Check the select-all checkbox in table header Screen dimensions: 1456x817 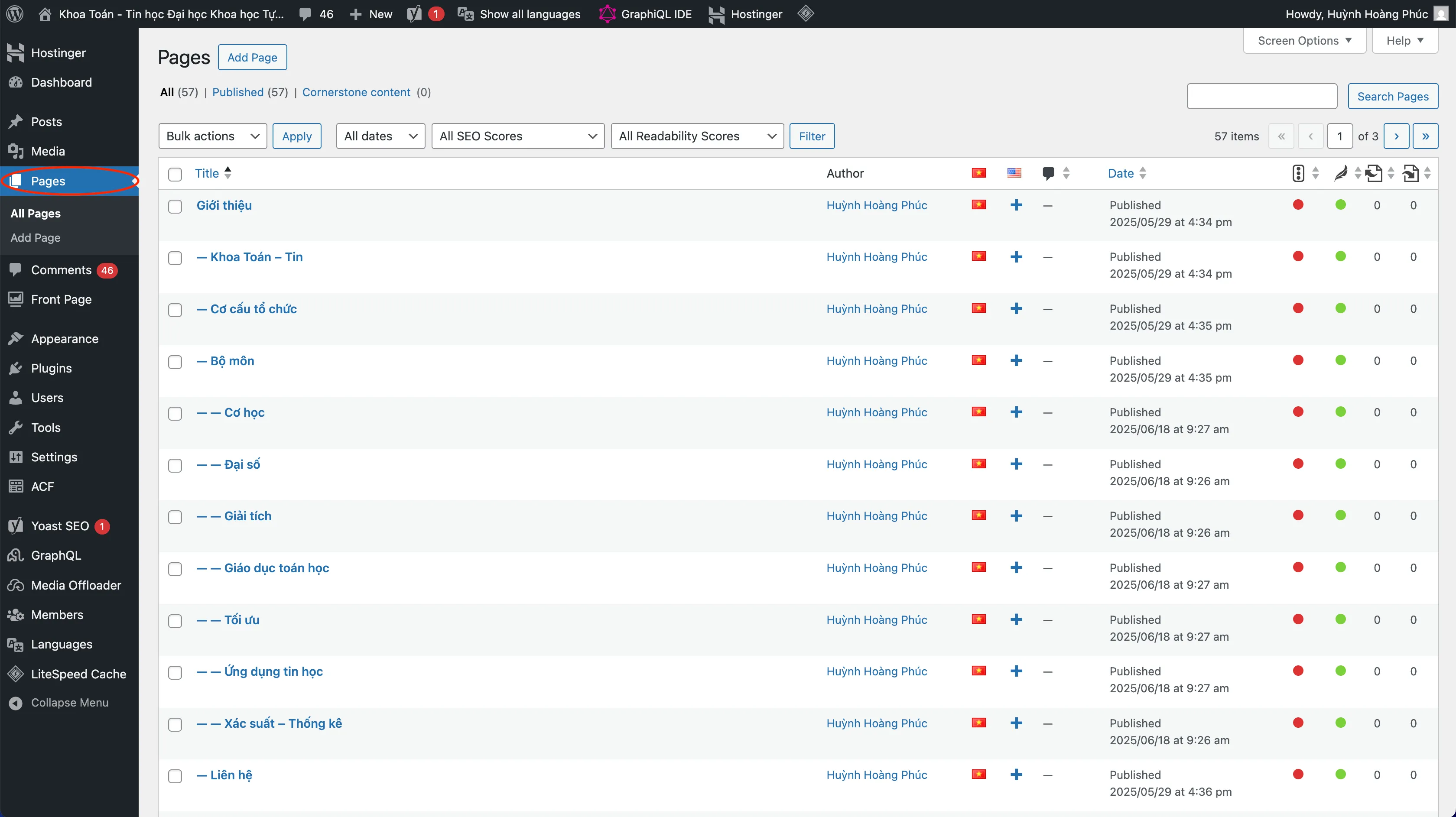coord(175,174)
